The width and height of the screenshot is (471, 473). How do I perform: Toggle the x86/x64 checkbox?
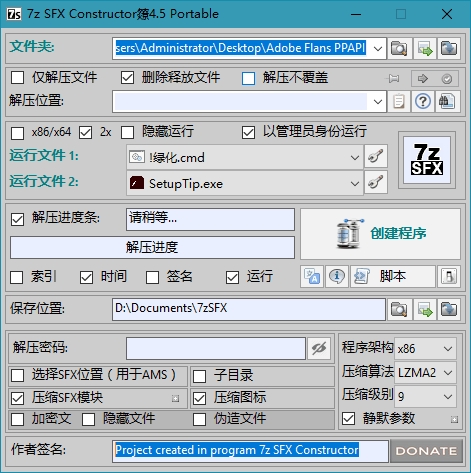[x=17, y=133]
